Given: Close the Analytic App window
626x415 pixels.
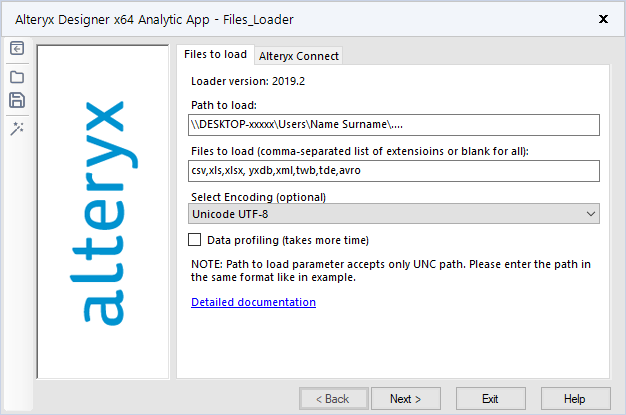Looking at the screenshot, I should [603, 19].
